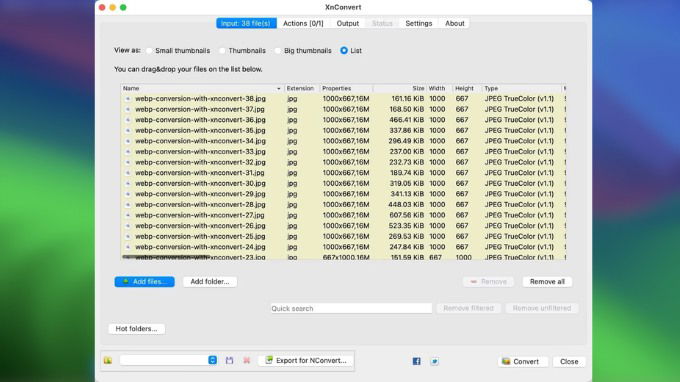The width and height of the screenshot is (680, 382).
Task: Click the file icon beside webp-conversion-with-xnconvert-28.jpg
Action: (x=128, y=205)
